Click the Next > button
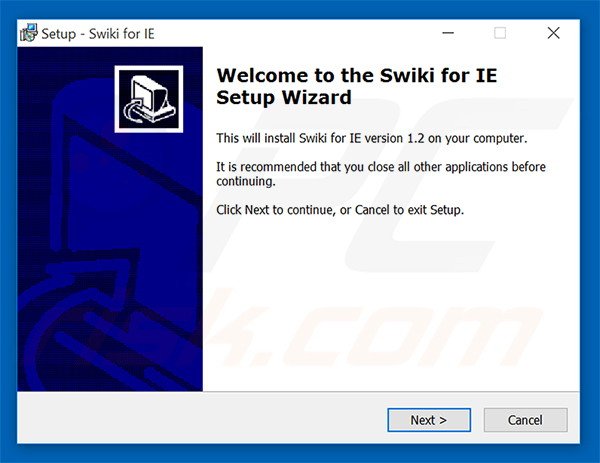600x463 pixels. (429, 420)
